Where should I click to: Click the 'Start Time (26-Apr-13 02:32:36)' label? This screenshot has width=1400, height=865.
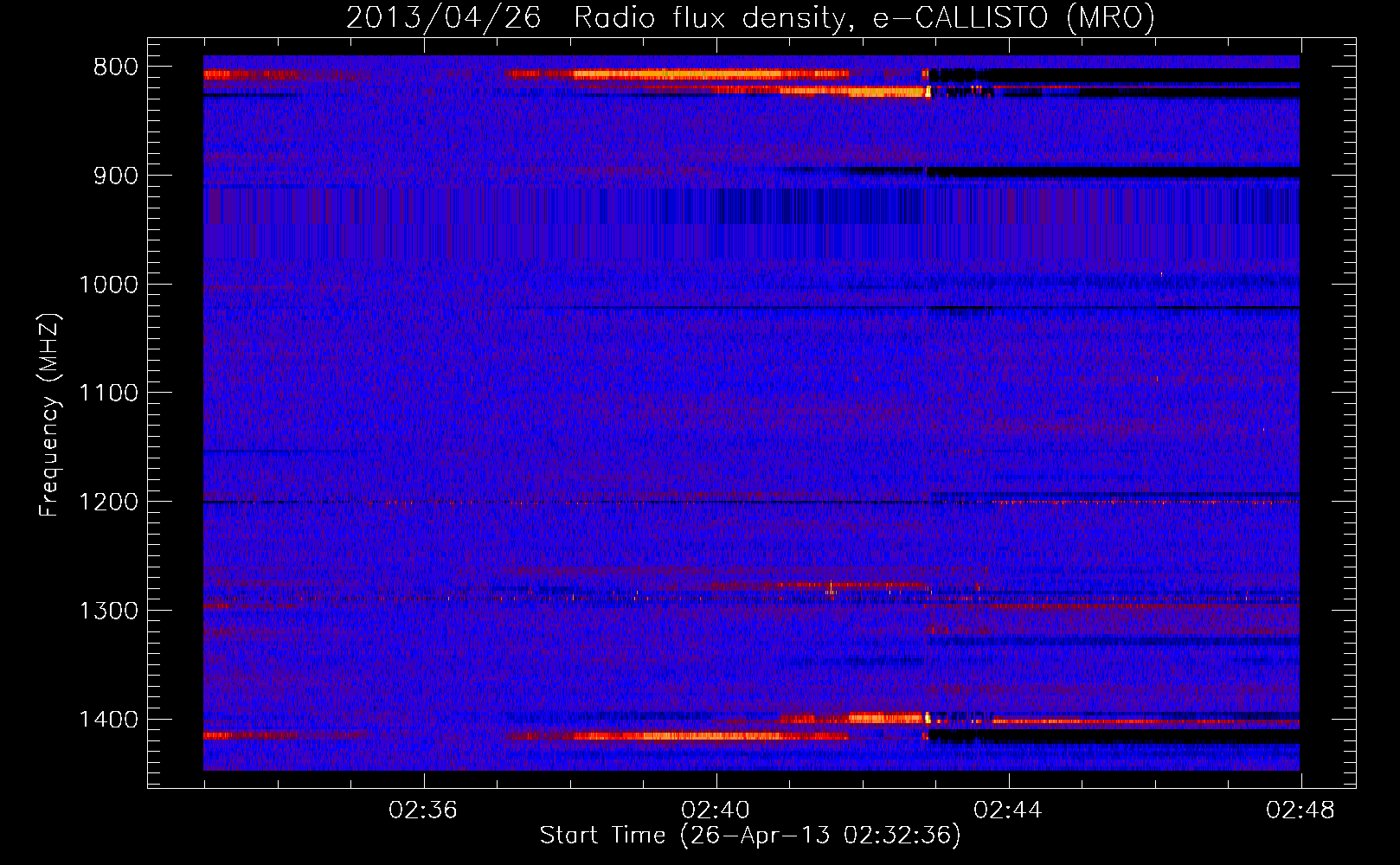(x=750, y=836)
